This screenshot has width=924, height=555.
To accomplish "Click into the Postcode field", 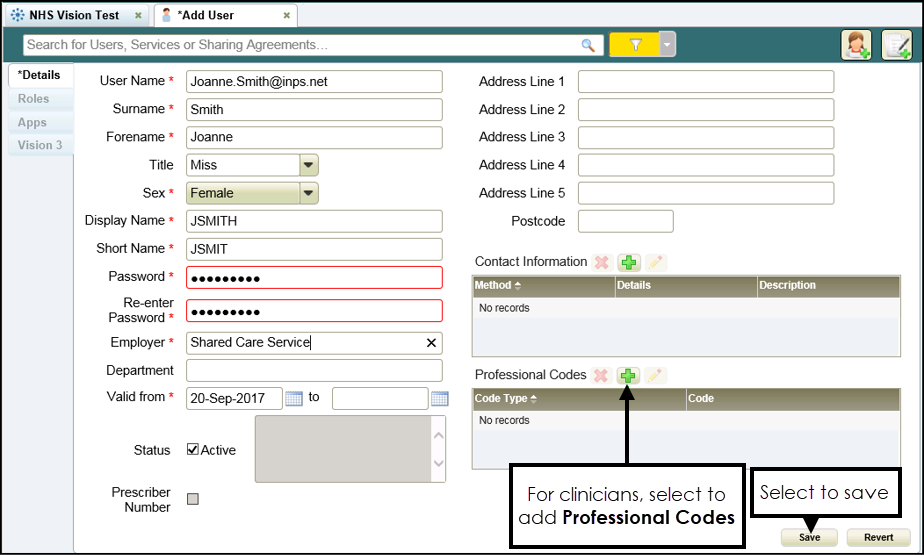I will coord(625,221).
